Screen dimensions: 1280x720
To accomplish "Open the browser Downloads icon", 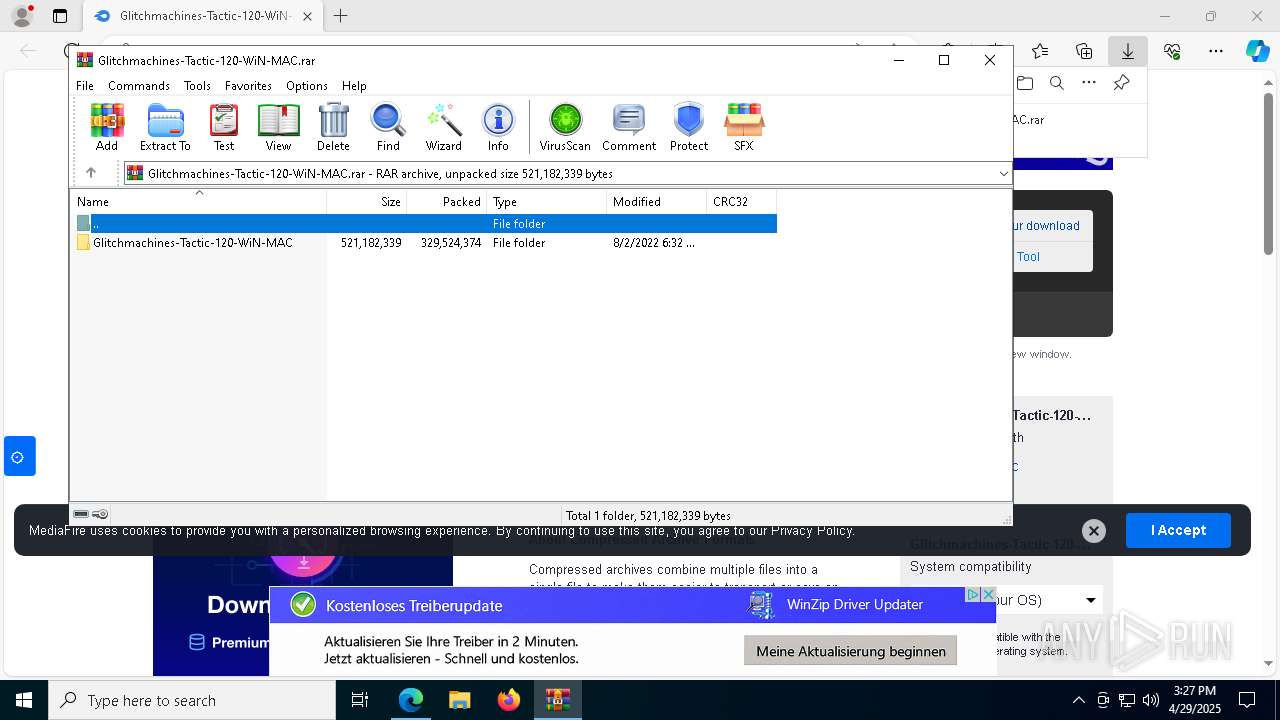I will click(x=1127, y=51).
